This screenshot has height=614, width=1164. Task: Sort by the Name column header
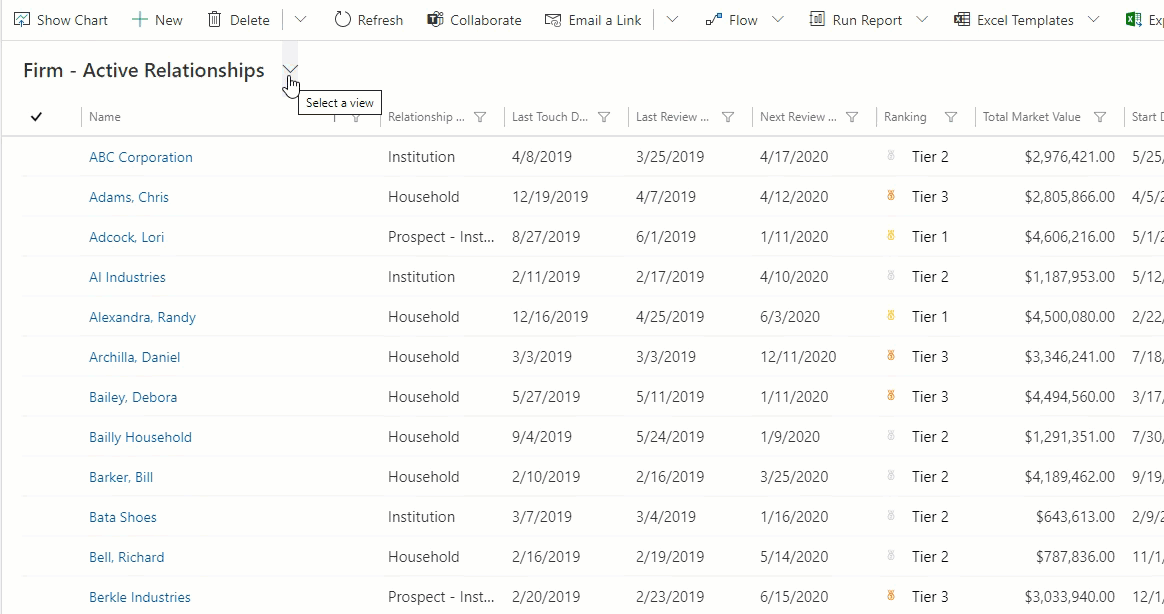[105, 117]
